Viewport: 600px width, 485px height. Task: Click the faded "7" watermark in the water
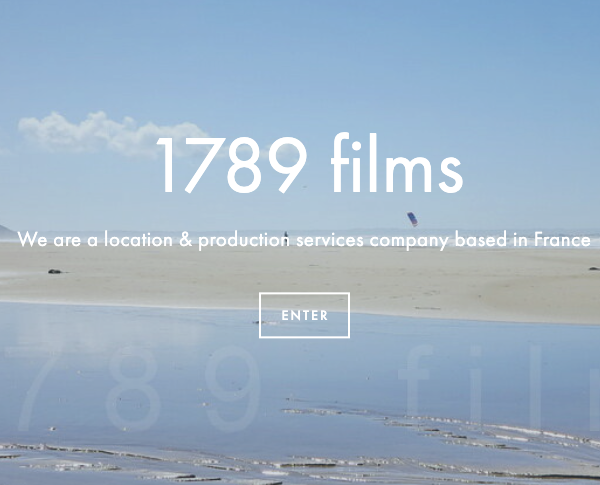click(x=34, y=389)
